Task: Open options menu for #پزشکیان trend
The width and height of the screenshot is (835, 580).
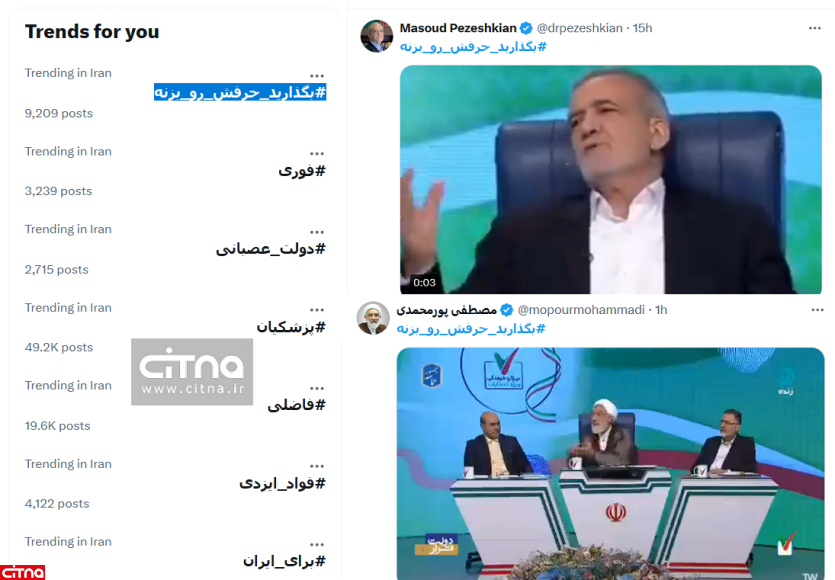Action: tap(317, 309)
